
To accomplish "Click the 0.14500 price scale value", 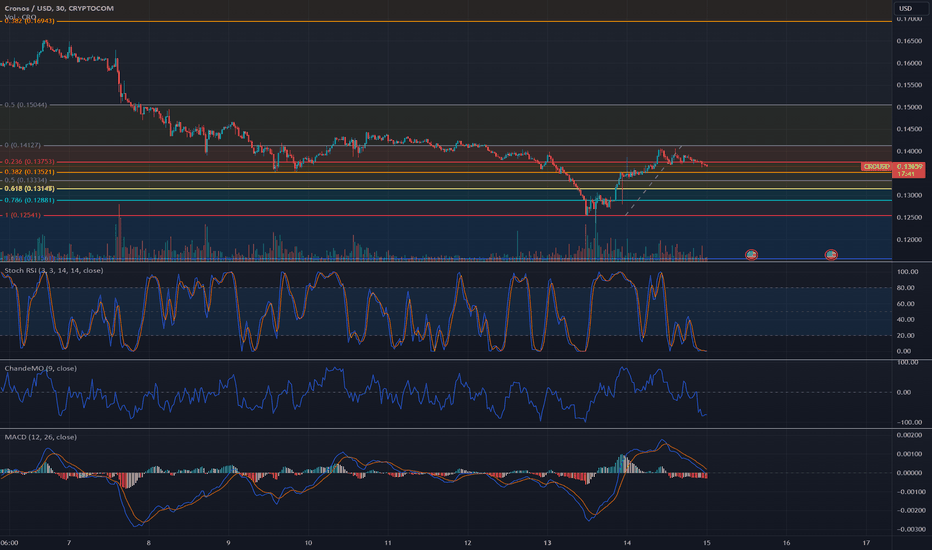I will (909, 129).
